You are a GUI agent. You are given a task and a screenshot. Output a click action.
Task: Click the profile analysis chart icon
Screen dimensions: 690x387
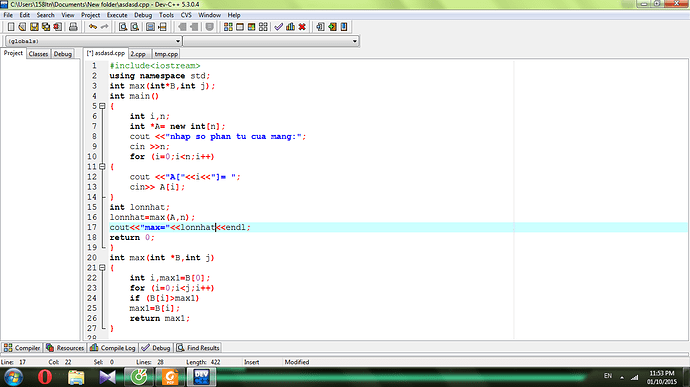pos(290,27)
